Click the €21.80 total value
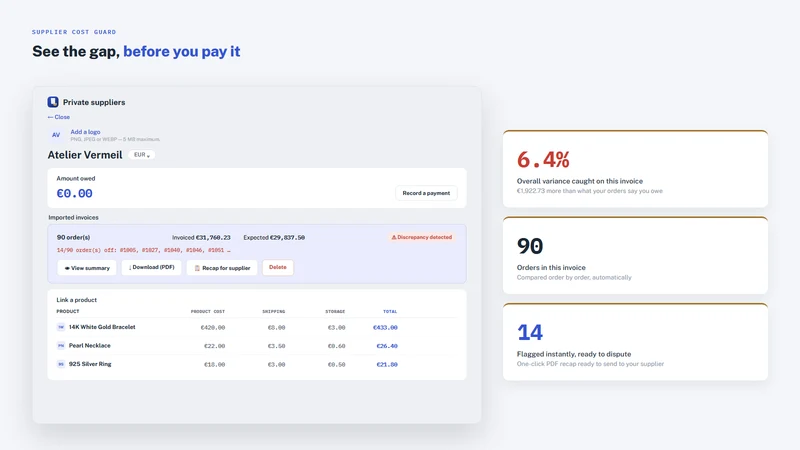The image size is (800, 450). point(387,364)
